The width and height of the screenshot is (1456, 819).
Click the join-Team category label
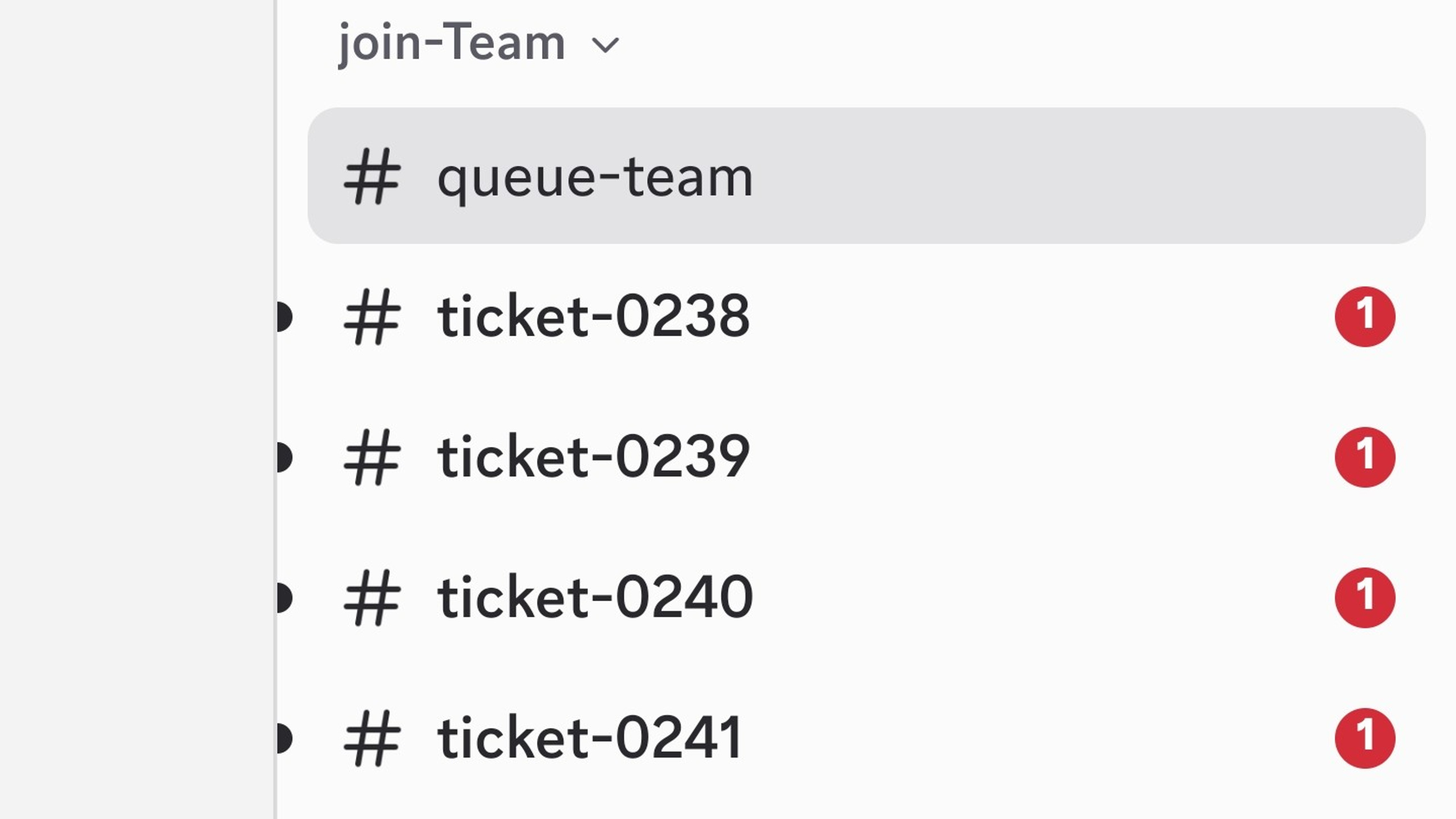[452, 43]
